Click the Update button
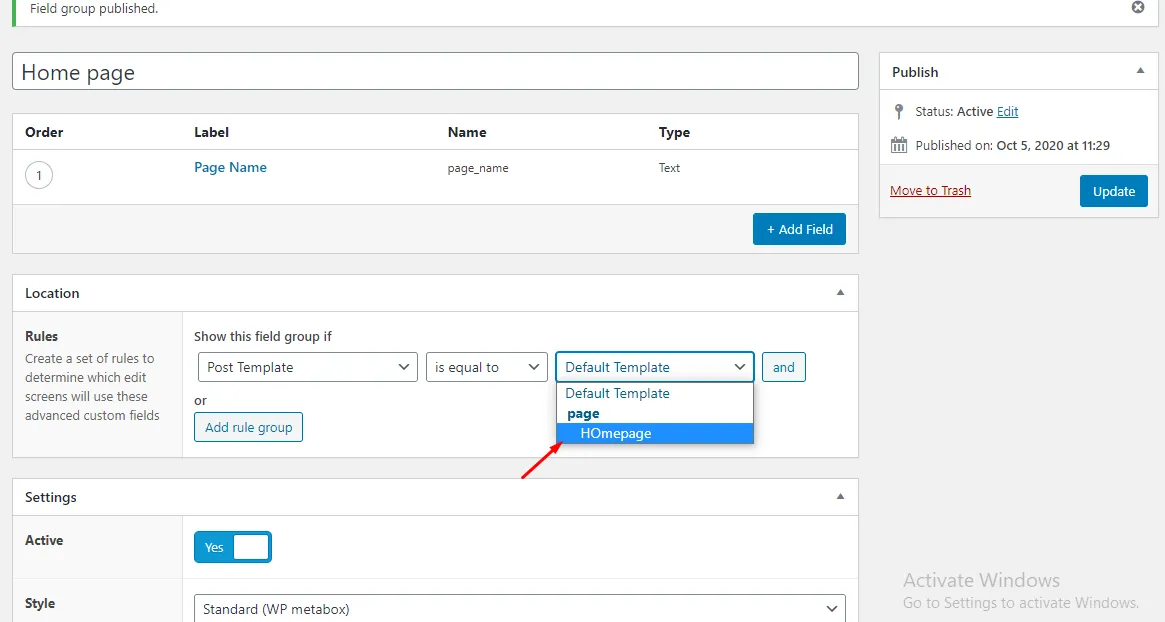 (x=1114, y=190)
